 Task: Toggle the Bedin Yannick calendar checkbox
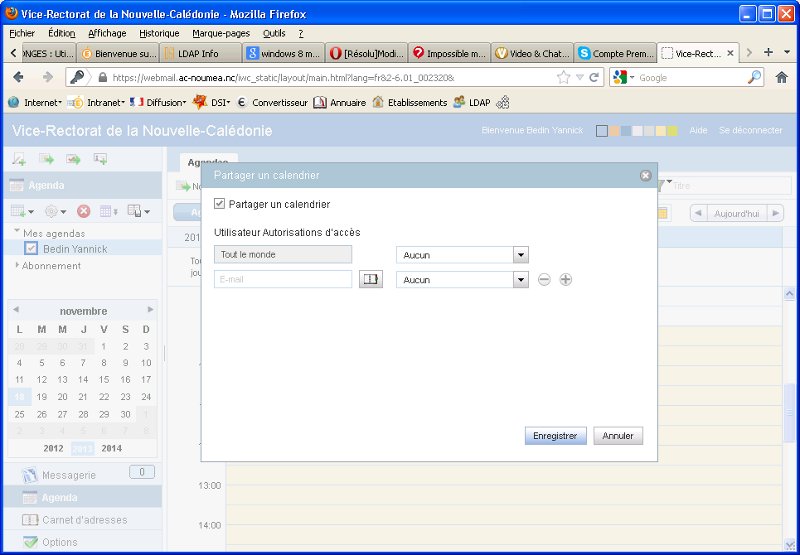point(32,249)
